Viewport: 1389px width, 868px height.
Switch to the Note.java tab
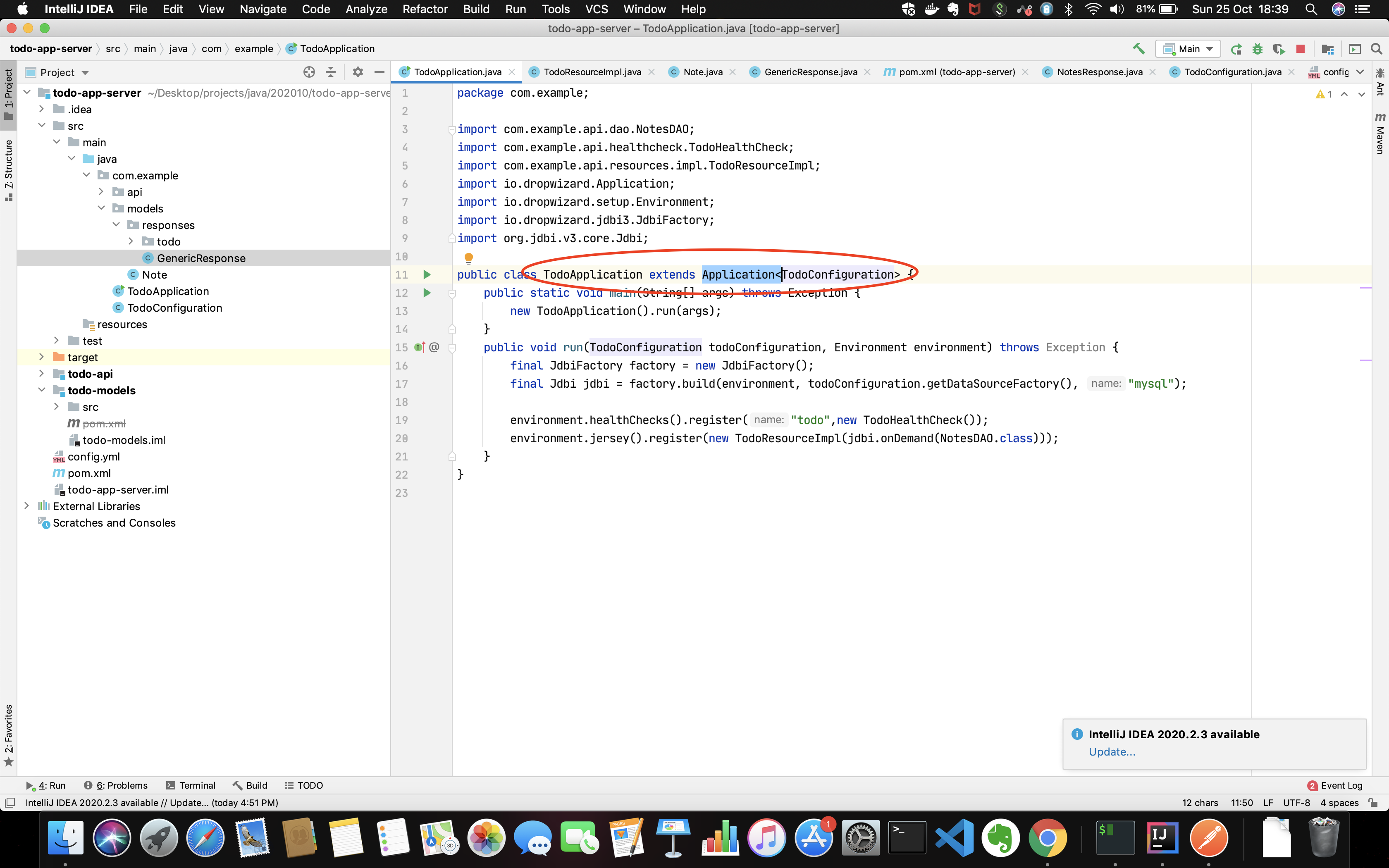pyautogui.click(x=702, y=72)
